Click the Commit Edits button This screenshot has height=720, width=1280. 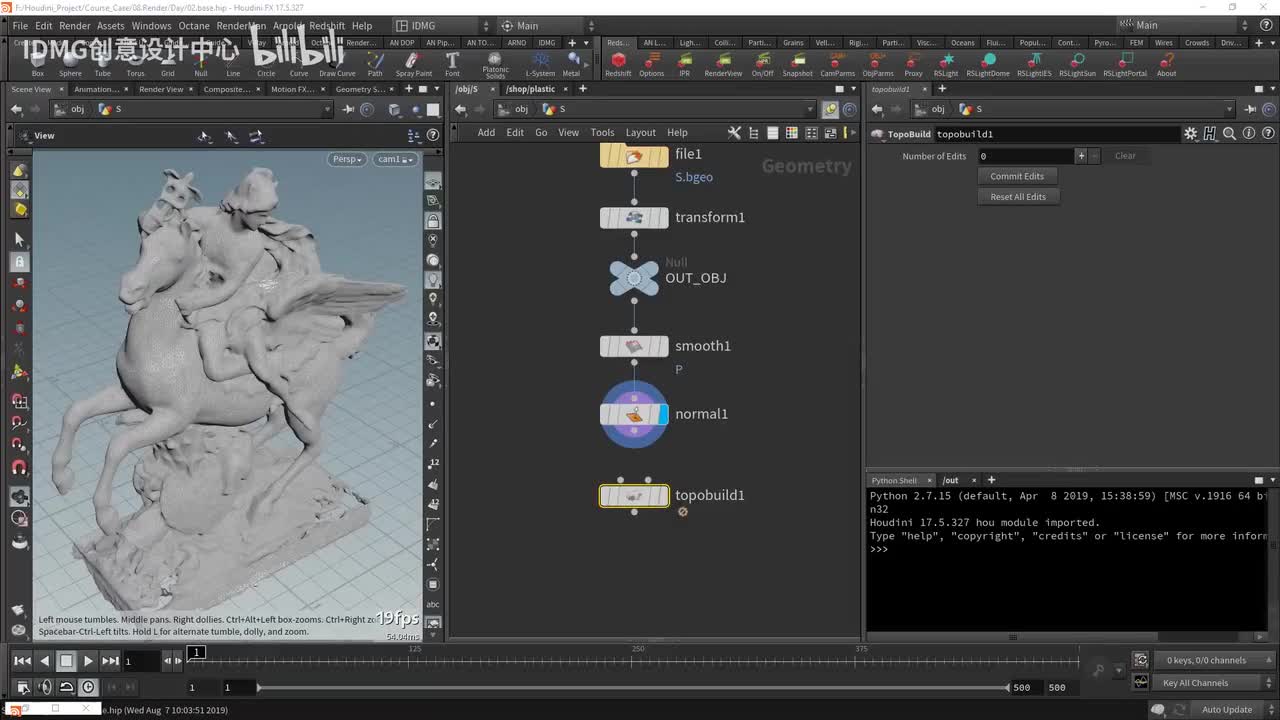1017,176
